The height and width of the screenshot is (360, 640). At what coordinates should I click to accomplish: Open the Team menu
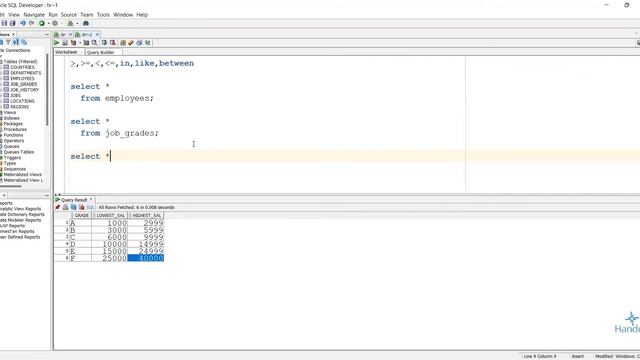[x=87, y=15]
